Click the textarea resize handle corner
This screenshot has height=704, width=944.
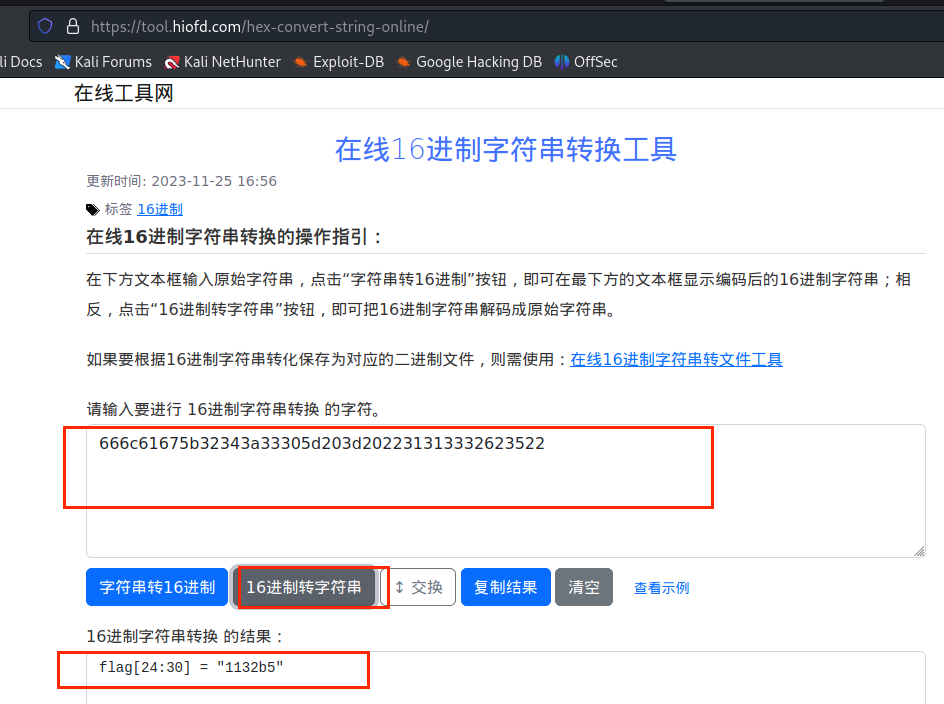click(919, 551)
